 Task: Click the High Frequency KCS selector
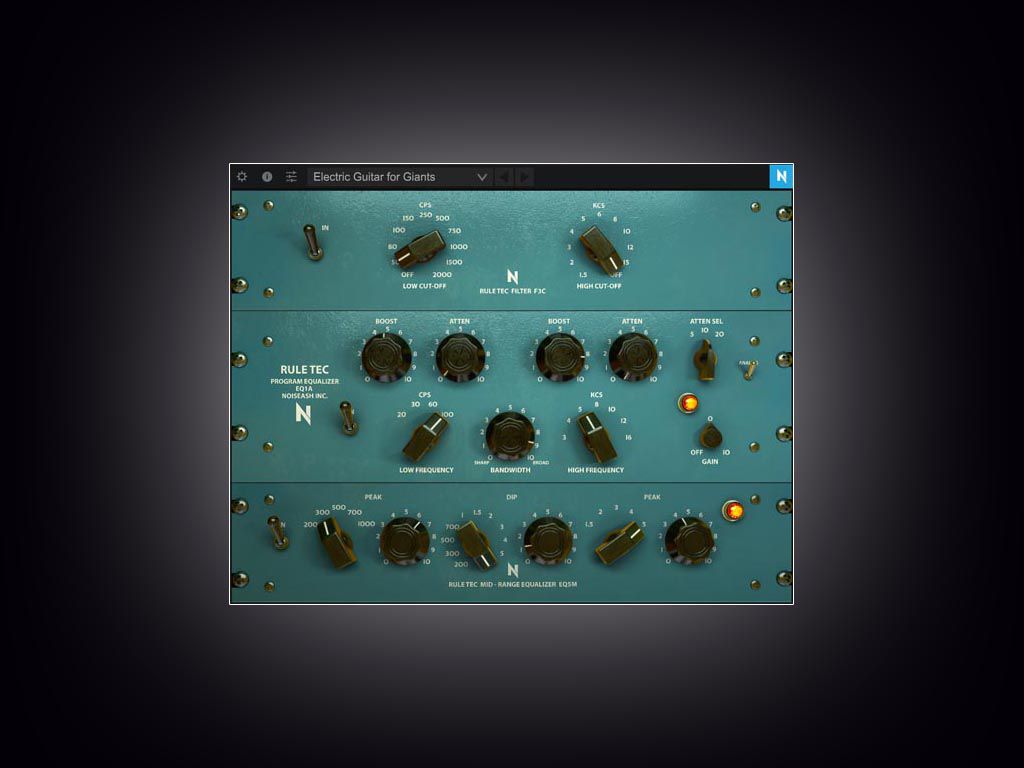click(x=597, y=437)
